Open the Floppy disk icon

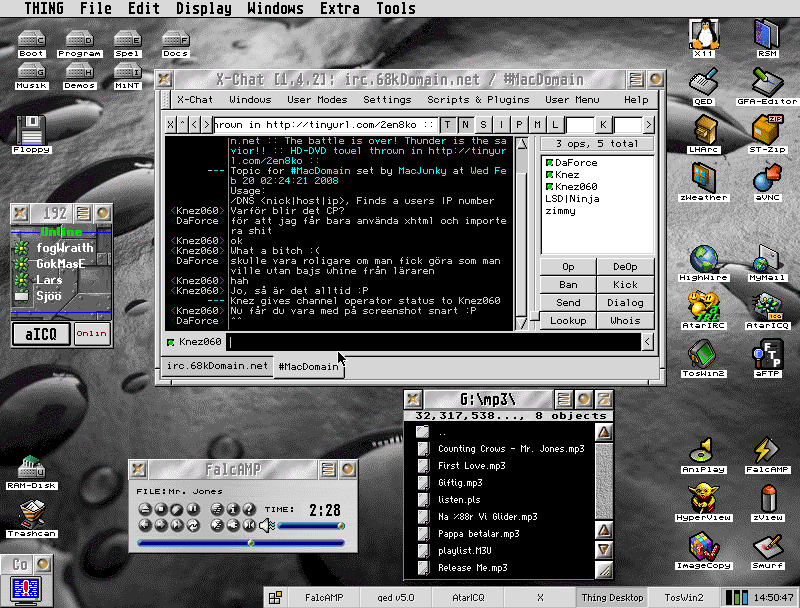click(x=32, y=134)
